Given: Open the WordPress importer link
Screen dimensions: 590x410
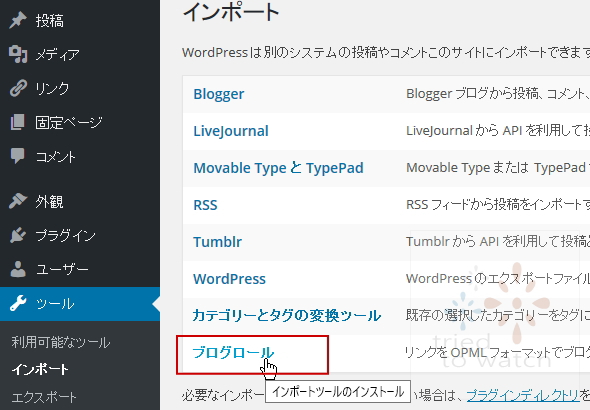Looking at the screenshot, I should pos(229,279).
